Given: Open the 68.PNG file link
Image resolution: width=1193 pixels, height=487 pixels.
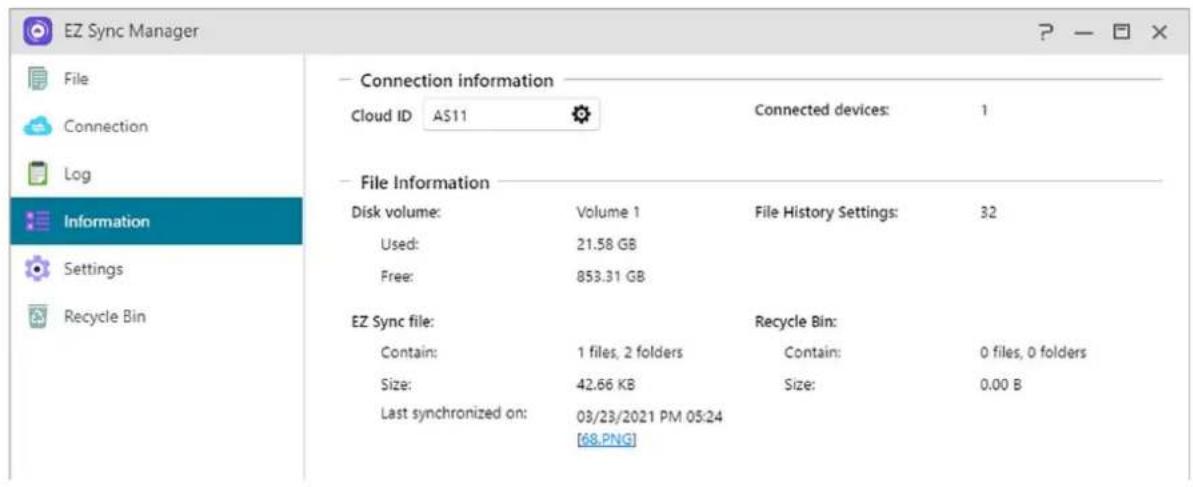Looking at the screenshot, I should [607, 439].
